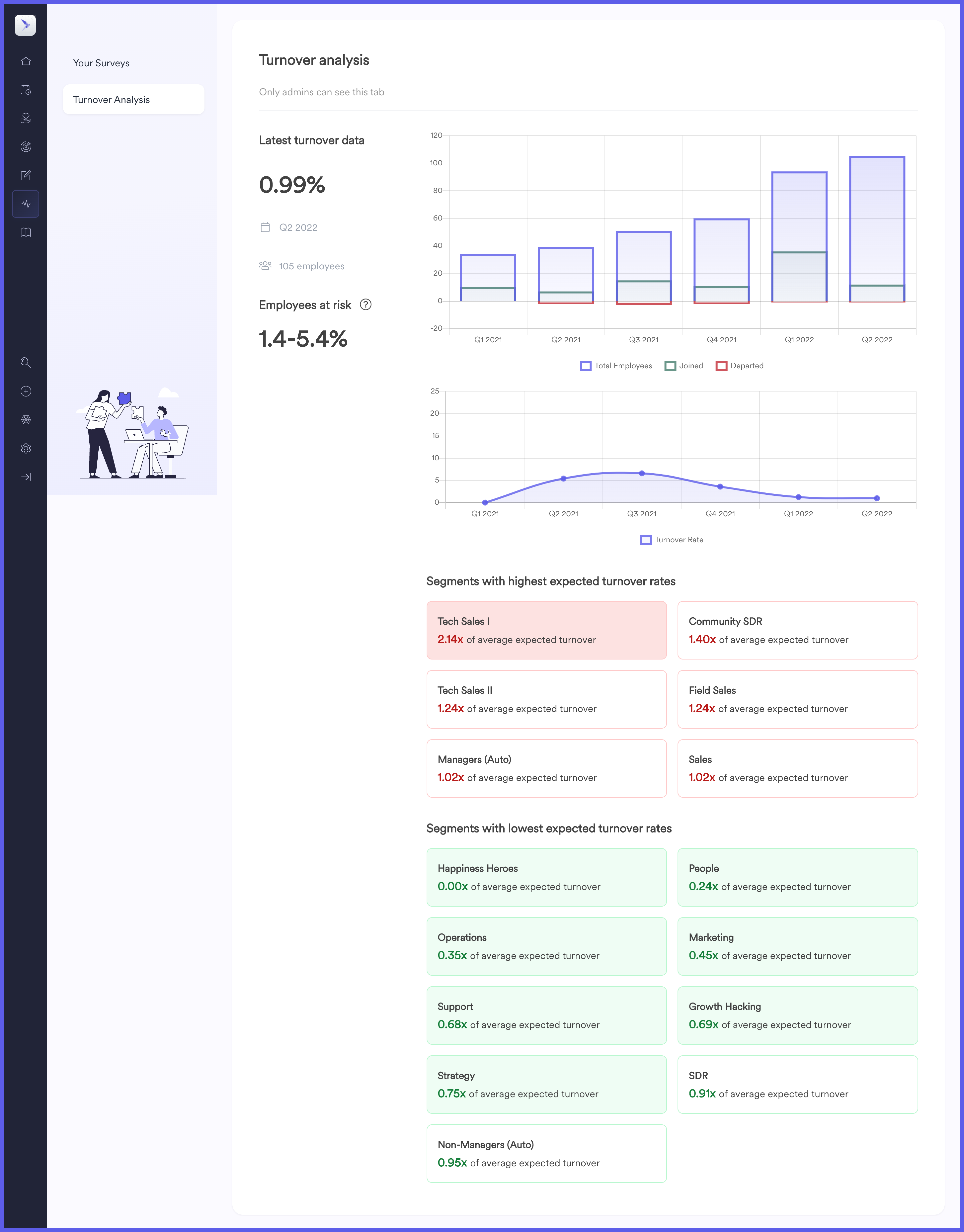Open the People segment card
The width and height of the screenshot is (964, 1232).
(x=798, y=877)
